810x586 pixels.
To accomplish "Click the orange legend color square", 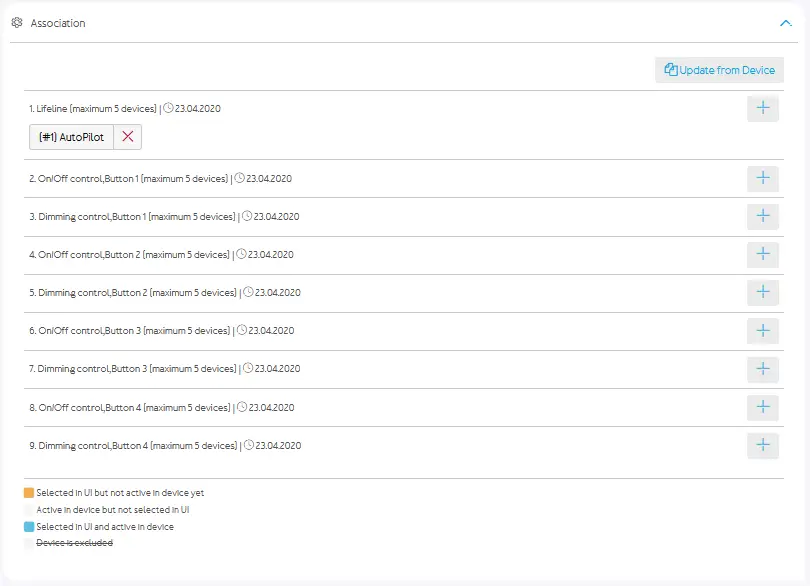I will 29,493.
